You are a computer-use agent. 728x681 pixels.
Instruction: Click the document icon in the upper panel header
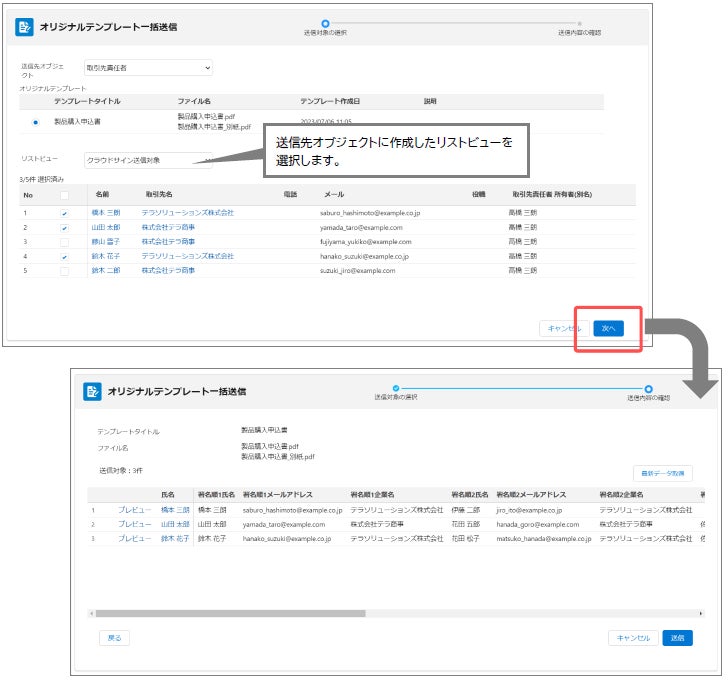click(24, 27)
